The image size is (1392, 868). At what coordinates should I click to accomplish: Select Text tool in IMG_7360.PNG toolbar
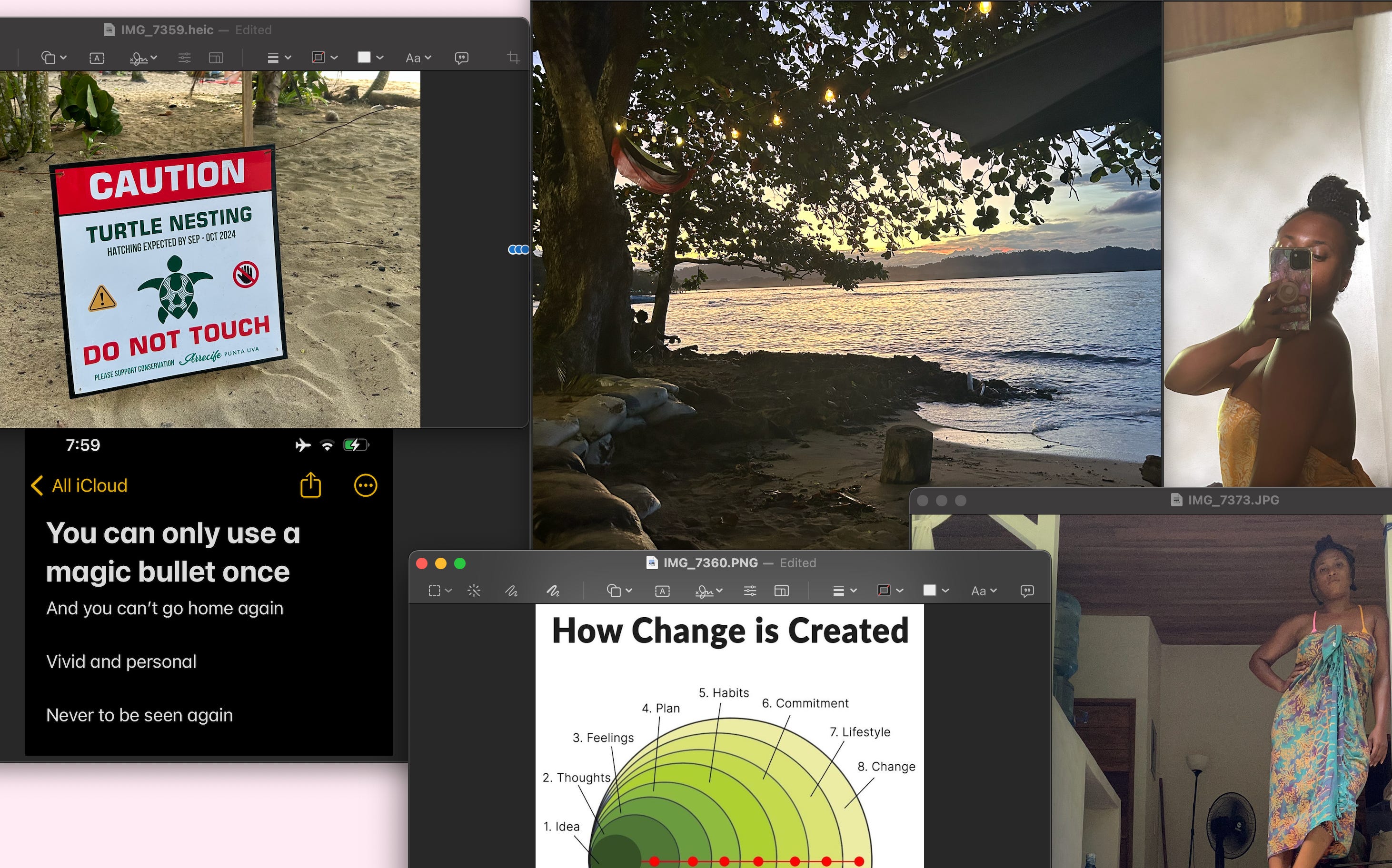click(x=662, y=591)
